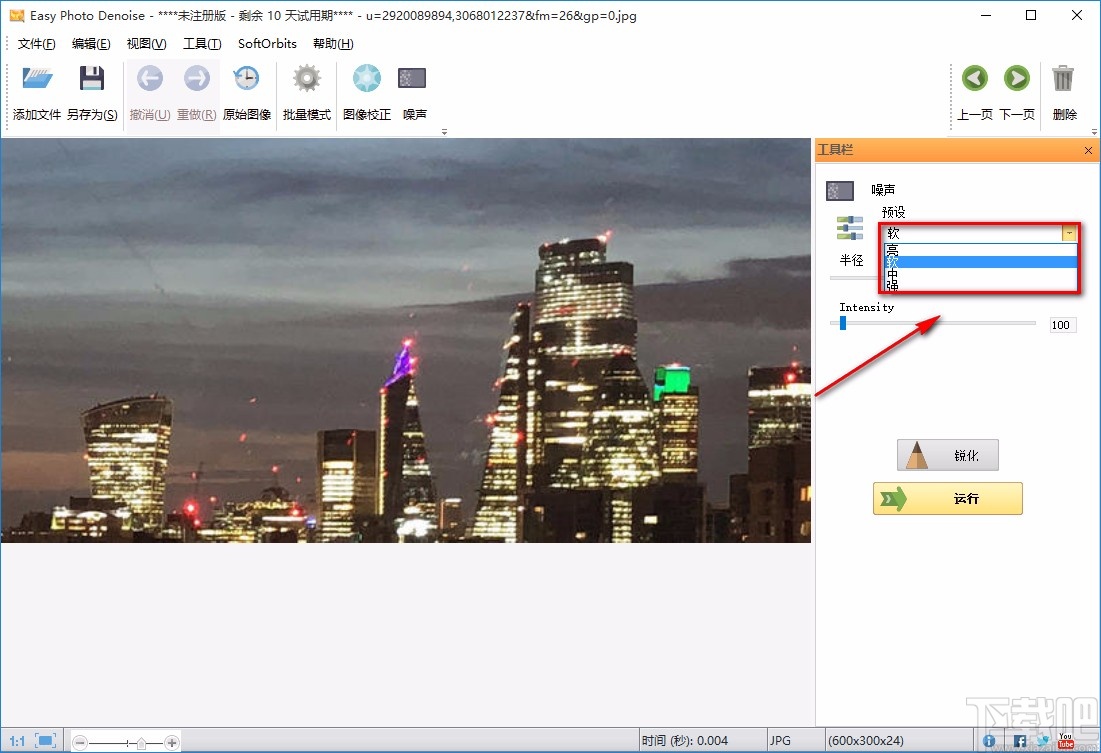Click the 锐化 sharpen button
Screen dimensions: 1101x753
(948, 455)
